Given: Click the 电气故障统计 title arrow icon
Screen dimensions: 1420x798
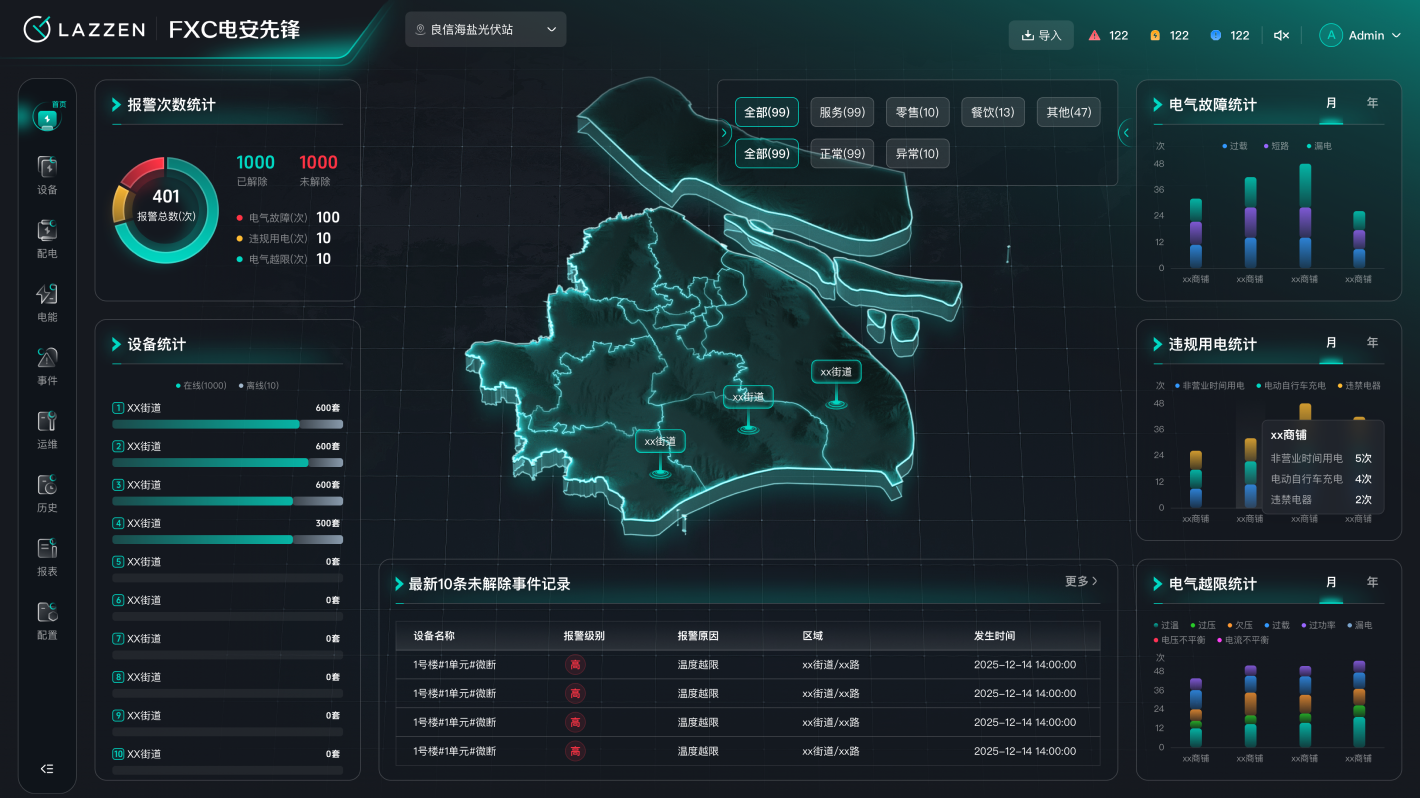Looking at the screenshot, I should click(x=1158, y=104).
